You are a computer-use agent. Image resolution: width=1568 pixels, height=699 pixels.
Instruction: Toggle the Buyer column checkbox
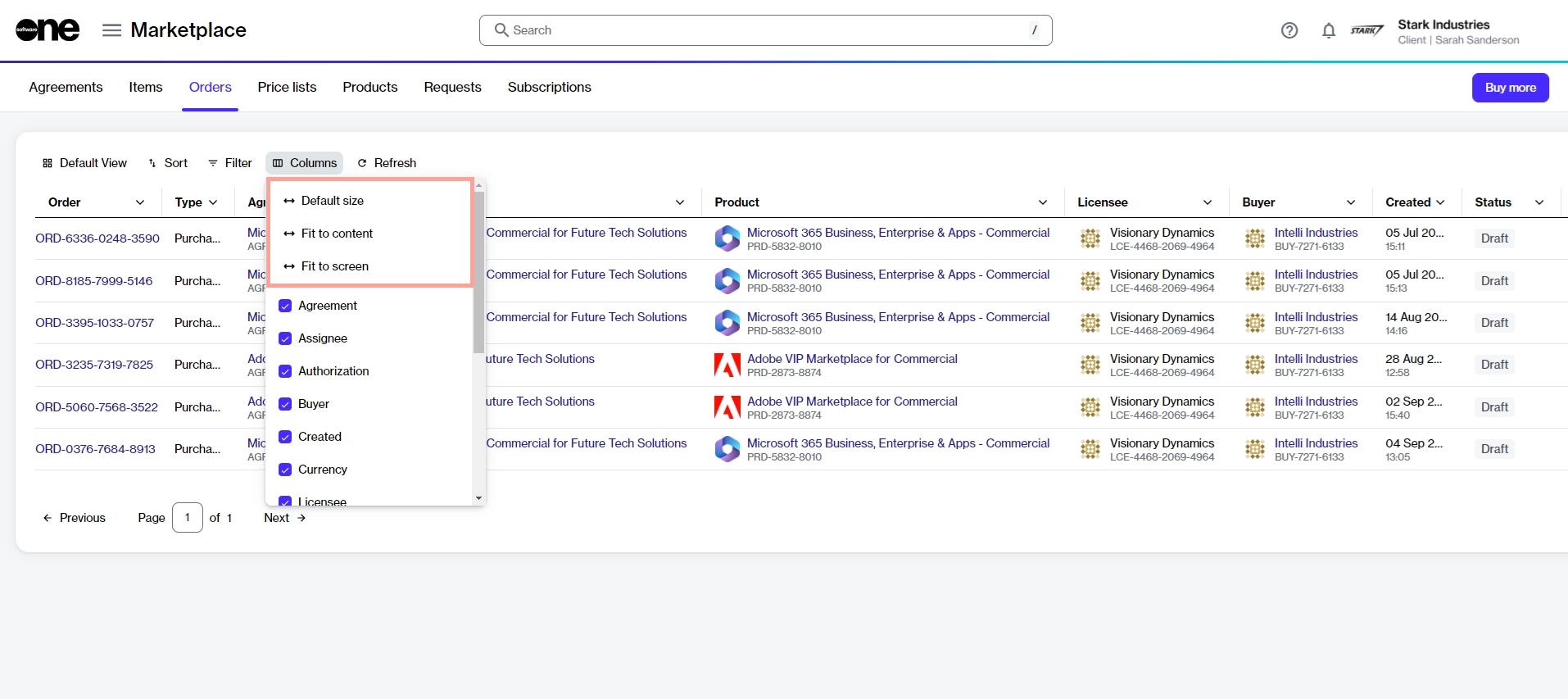[285, 404]
